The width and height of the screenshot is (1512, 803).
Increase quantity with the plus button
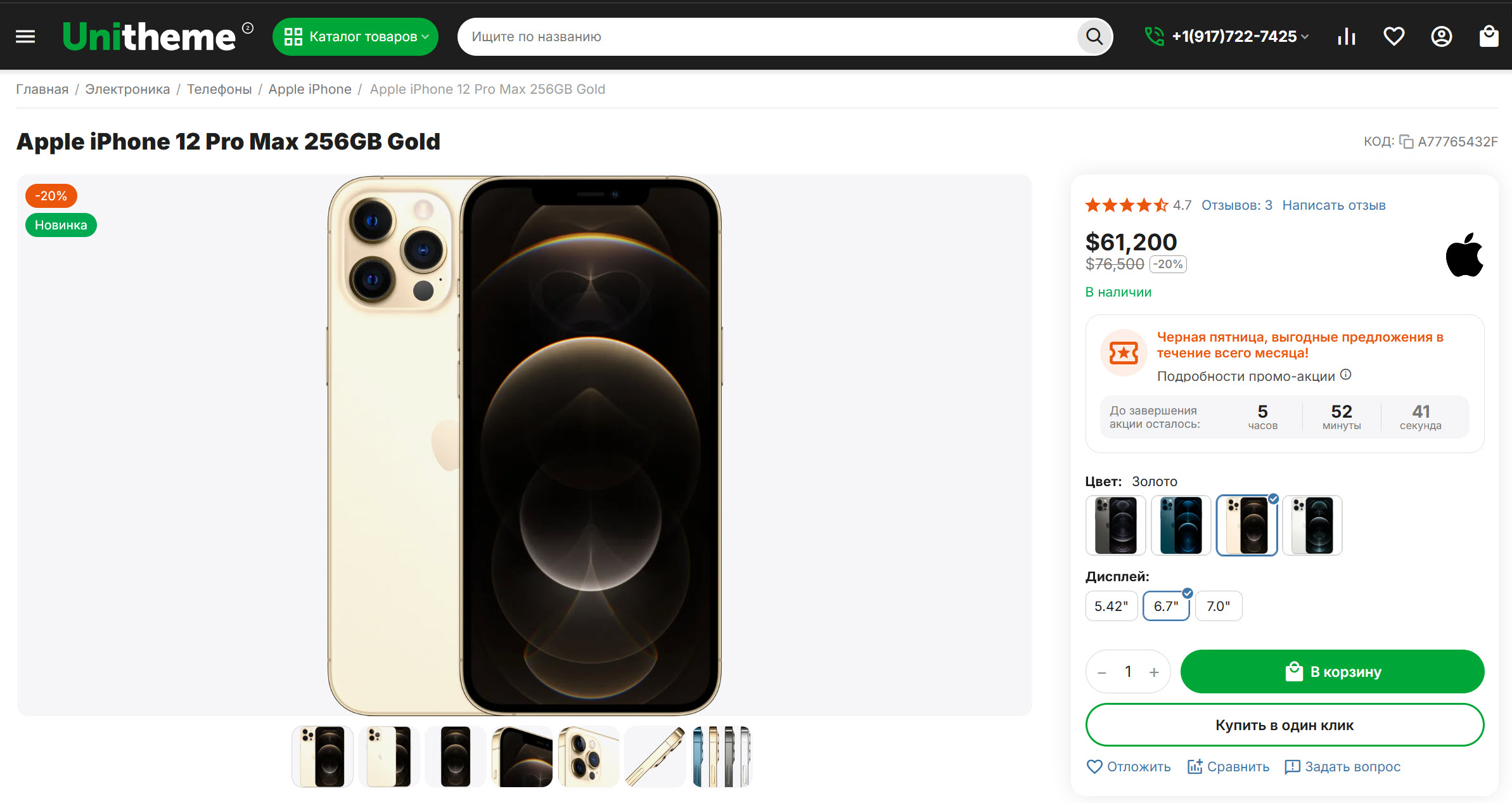pyautogui.click(x=1154, y=672)
